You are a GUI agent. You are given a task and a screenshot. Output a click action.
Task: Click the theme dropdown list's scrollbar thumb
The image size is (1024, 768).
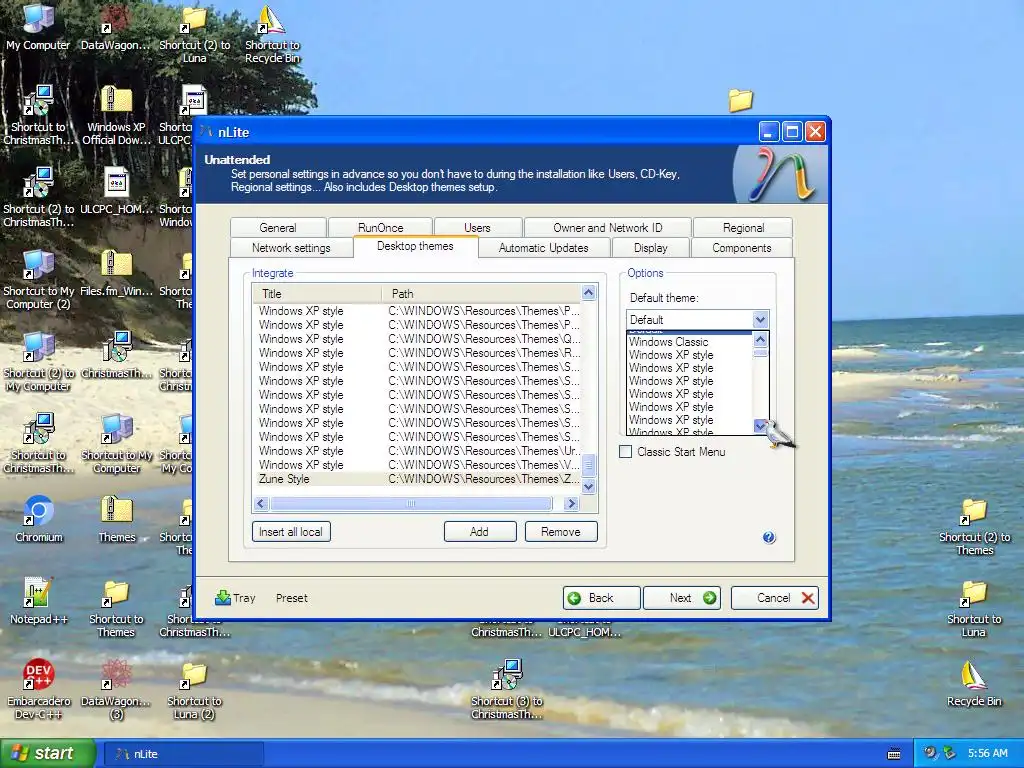[760, 353]
